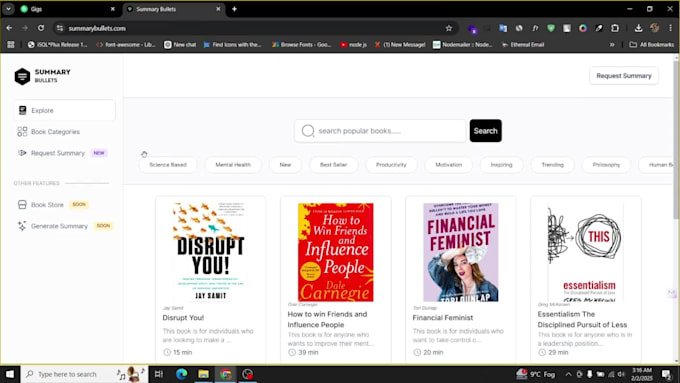Click the 20 min reading time
680x383 pixels.
(428, 352)
